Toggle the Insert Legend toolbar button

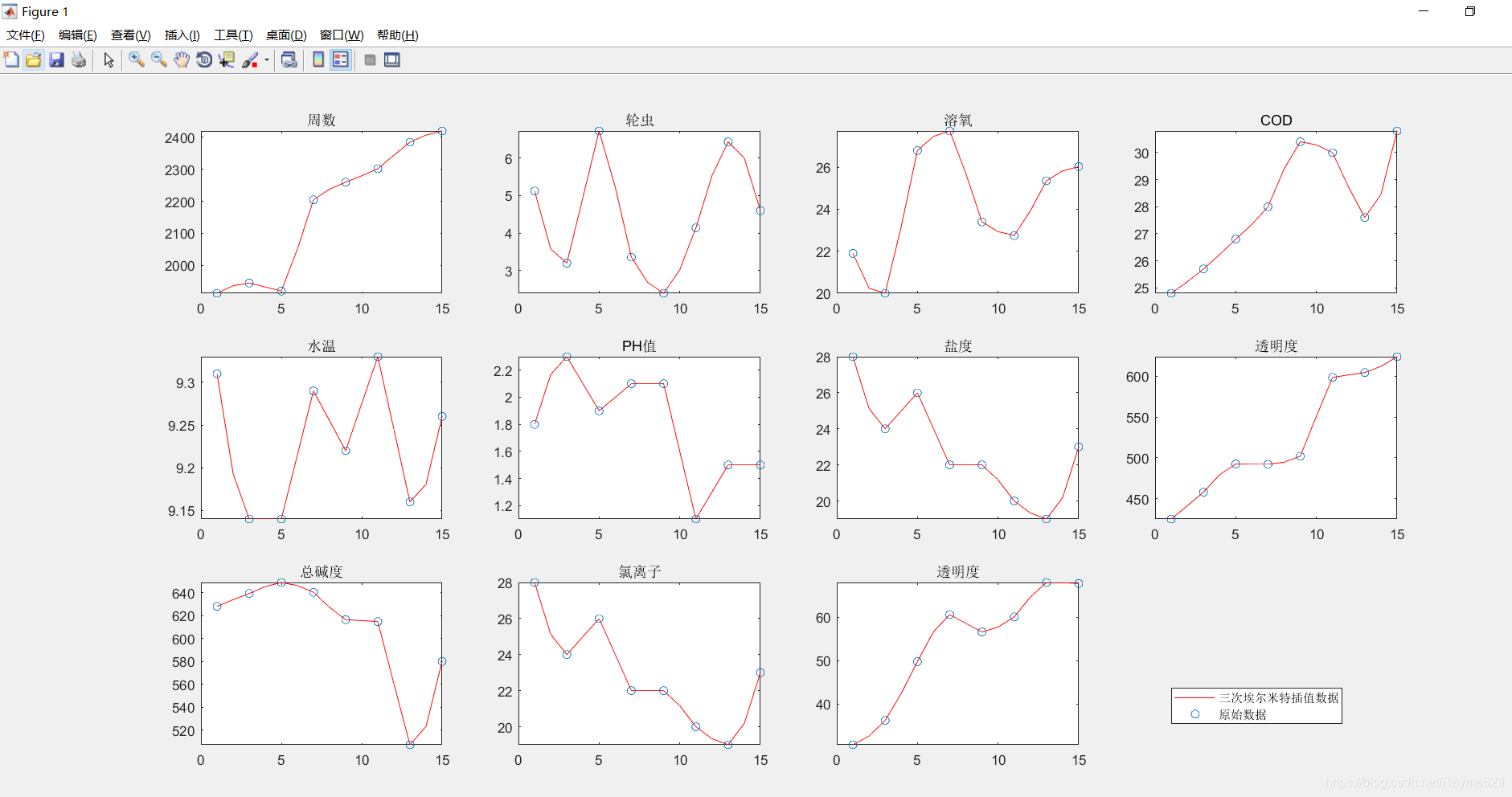click(x=341, y=59)
